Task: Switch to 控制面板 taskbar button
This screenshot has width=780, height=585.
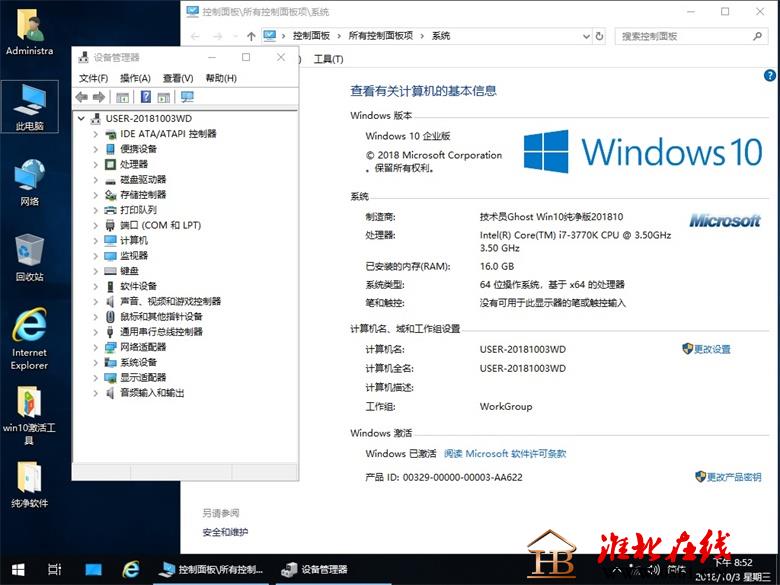Action: click(212, 570)
